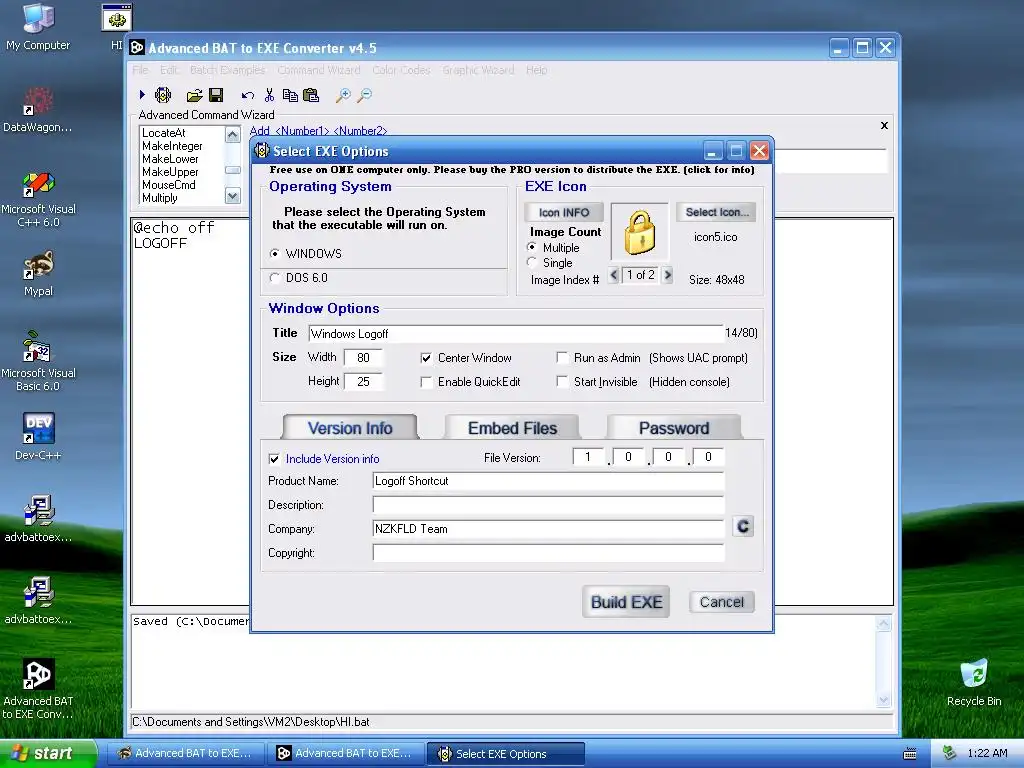The width and height of the screenshot is (1024, 768).
Task: Click the empty Description input field
Action: (548, 505)
